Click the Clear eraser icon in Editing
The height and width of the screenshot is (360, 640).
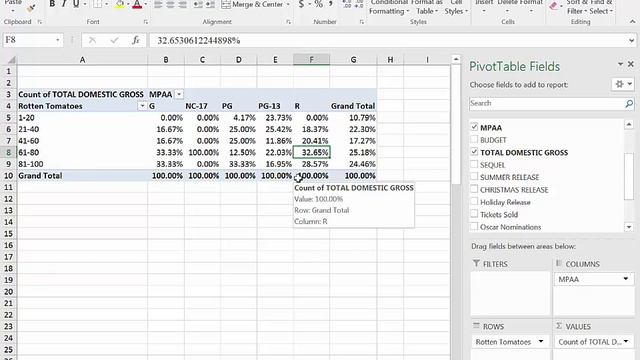pyautogui.click(x=554, y=6)
